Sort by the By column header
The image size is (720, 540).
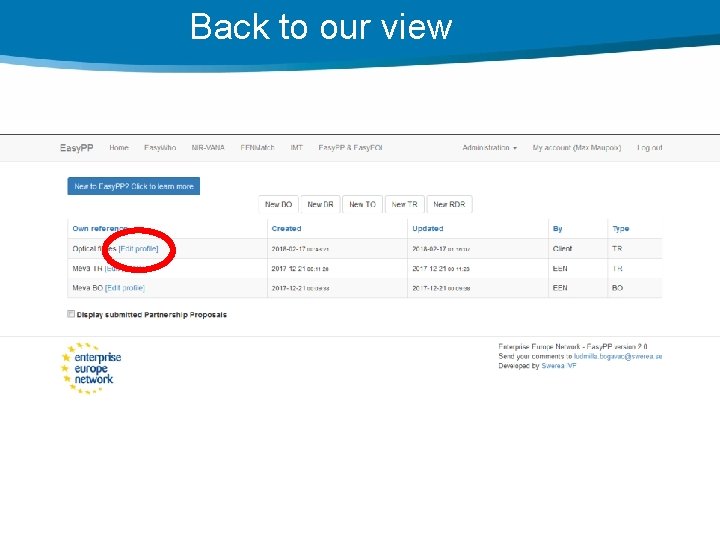(557, 229)
